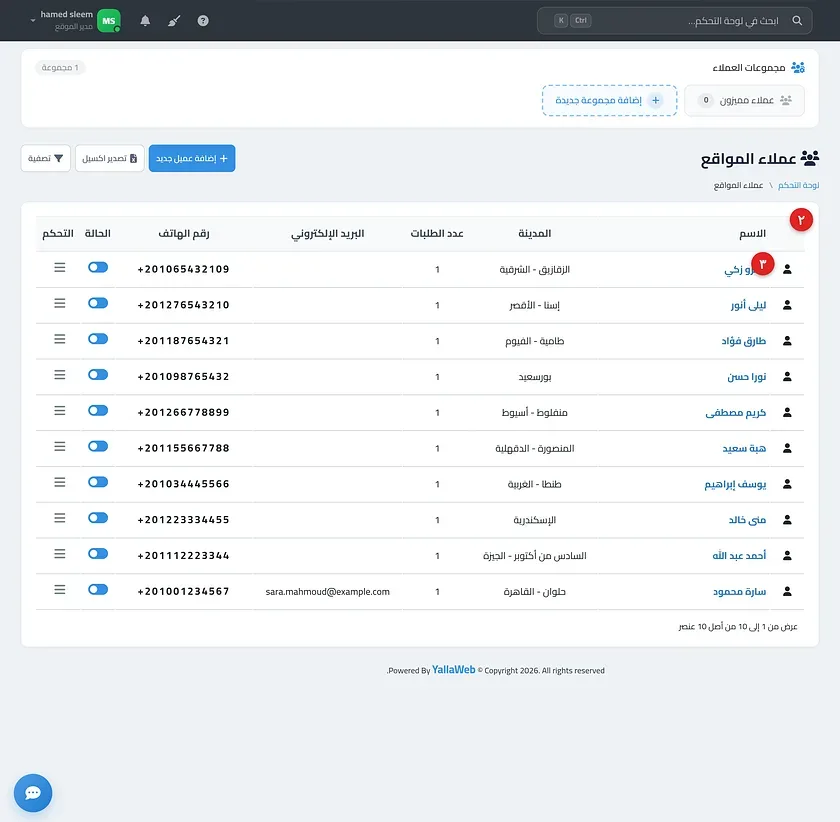Open actions menu for نورا حسن row

pos(60,375)
